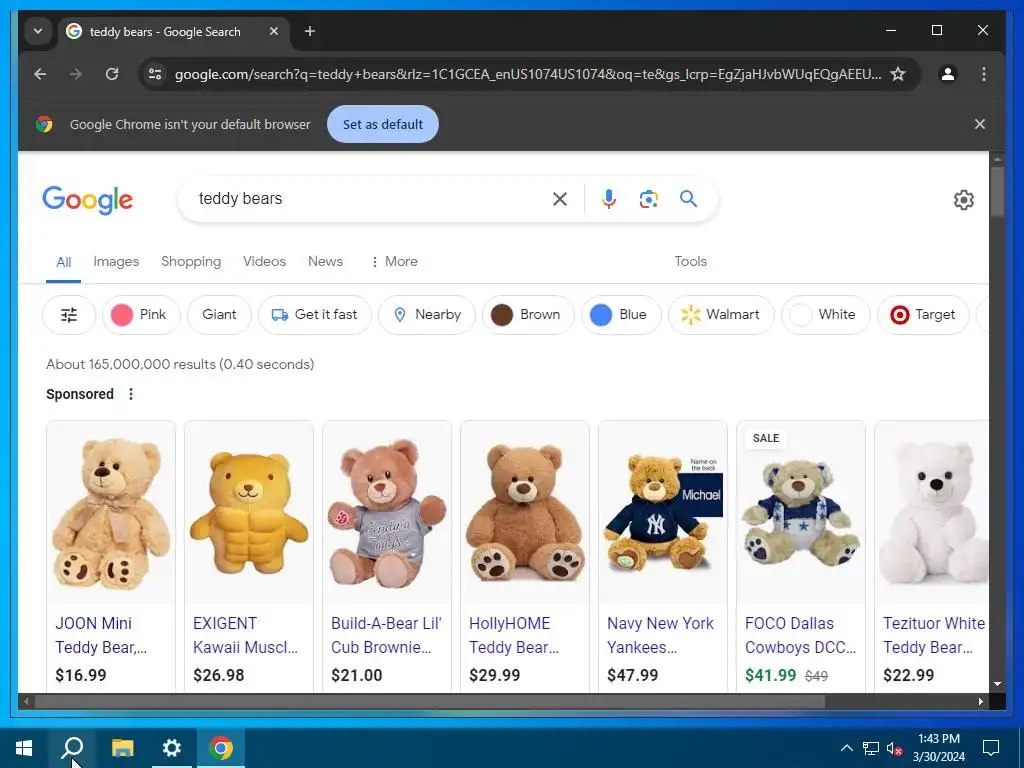1024x768 pixels.
Task: Show hidden system tray icons
Action: [846, 748]
